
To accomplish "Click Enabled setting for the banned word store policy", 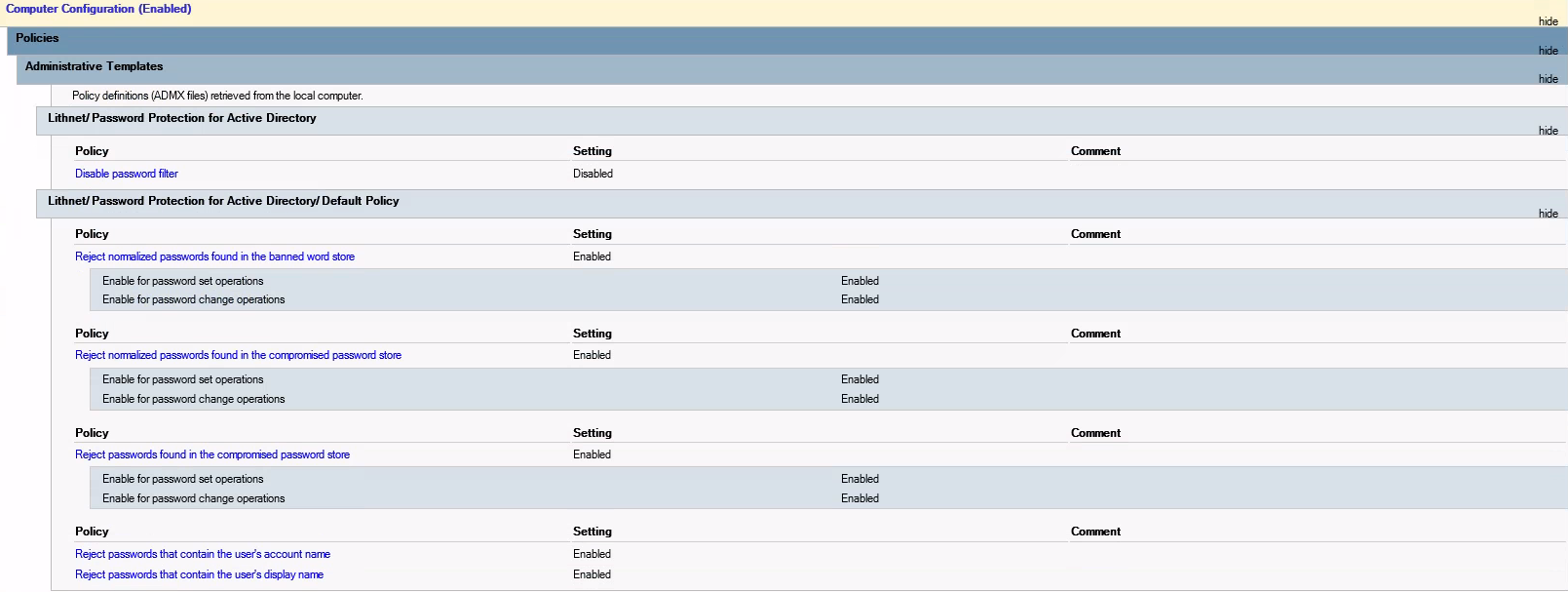I will (x=592, y=257).
